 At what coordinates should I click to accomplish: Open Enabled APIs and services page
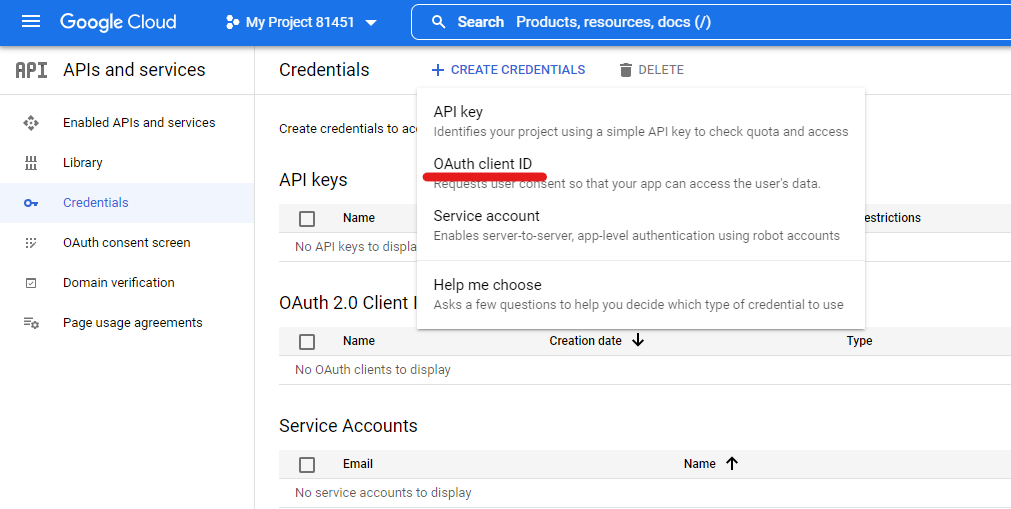(x=139, y=123)
